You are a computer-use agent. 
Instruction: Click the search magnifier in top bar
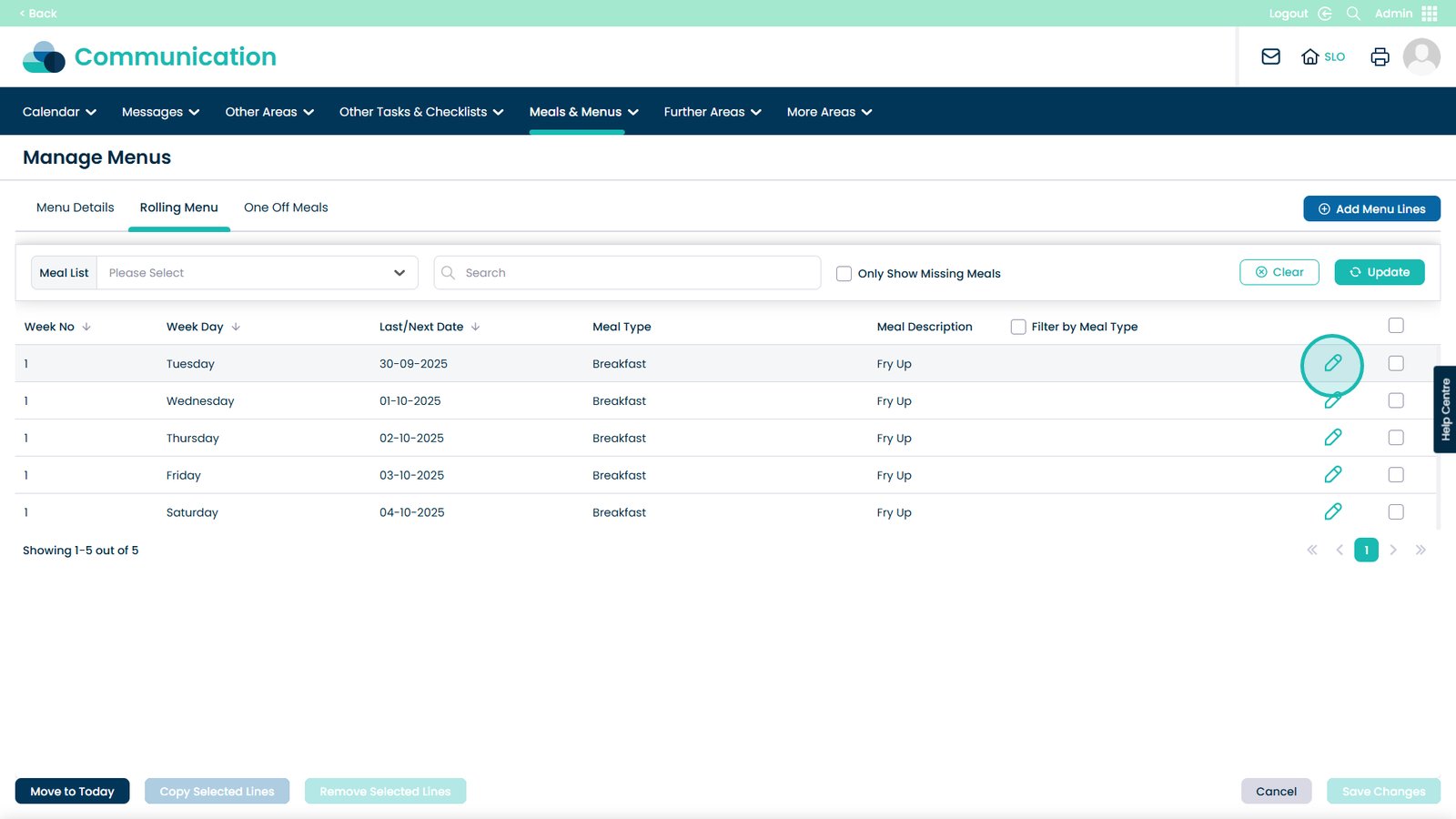1353,14
